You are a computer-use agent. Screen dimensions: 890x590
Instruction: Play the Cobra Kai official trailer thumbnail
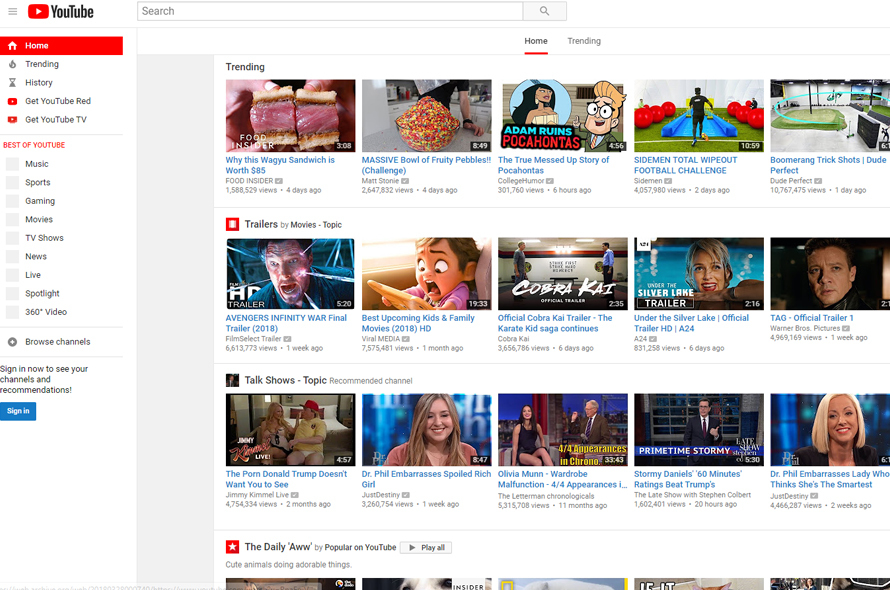tap(562, 273)
